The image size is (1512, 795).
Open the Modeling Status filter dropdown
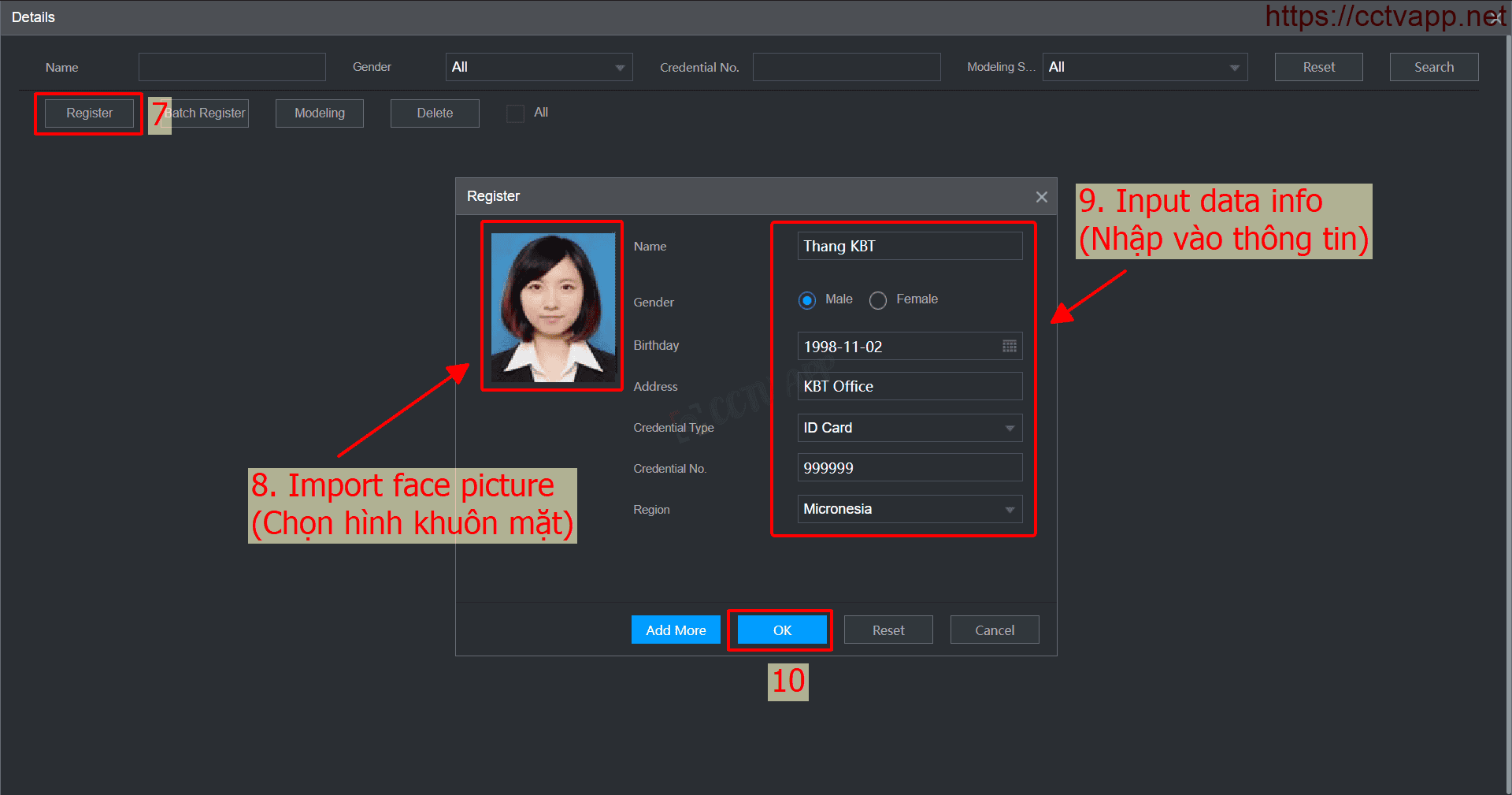pyautogui.click(x=1144, y=68)
